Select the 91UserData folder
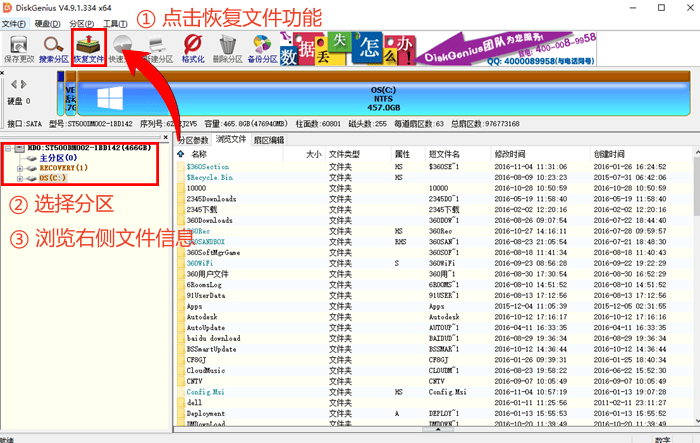Screen dimensions: 700x443 [x=206, y=295]
